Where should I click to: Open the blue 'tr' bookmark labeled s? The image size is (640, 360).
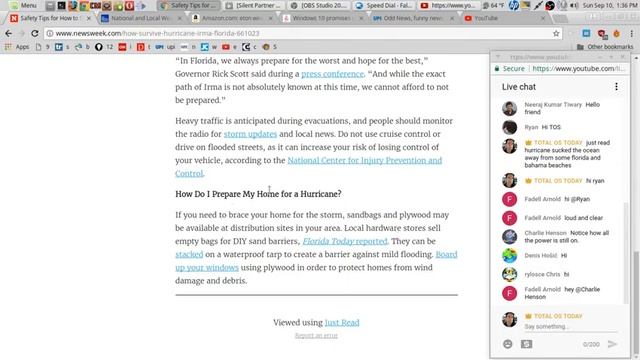click(x=62, y=47)
